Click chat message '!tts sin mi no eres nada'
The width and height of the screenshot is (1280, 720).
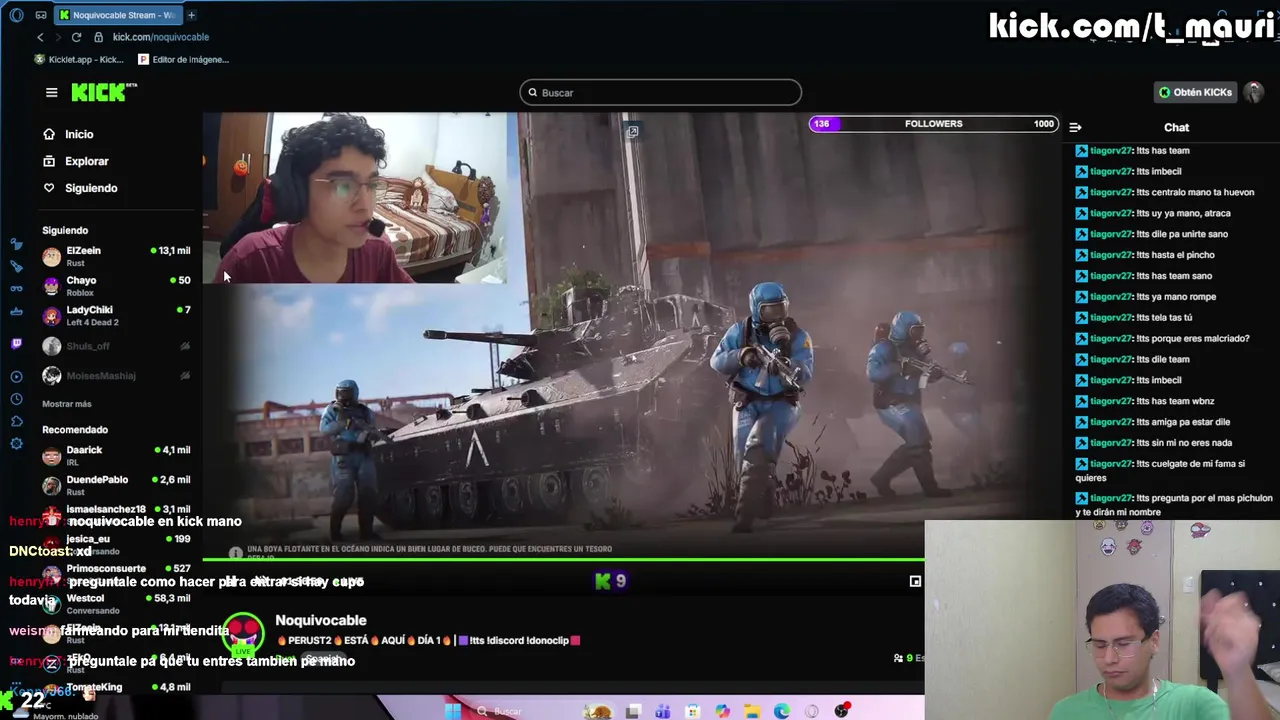pos(1153,443)
